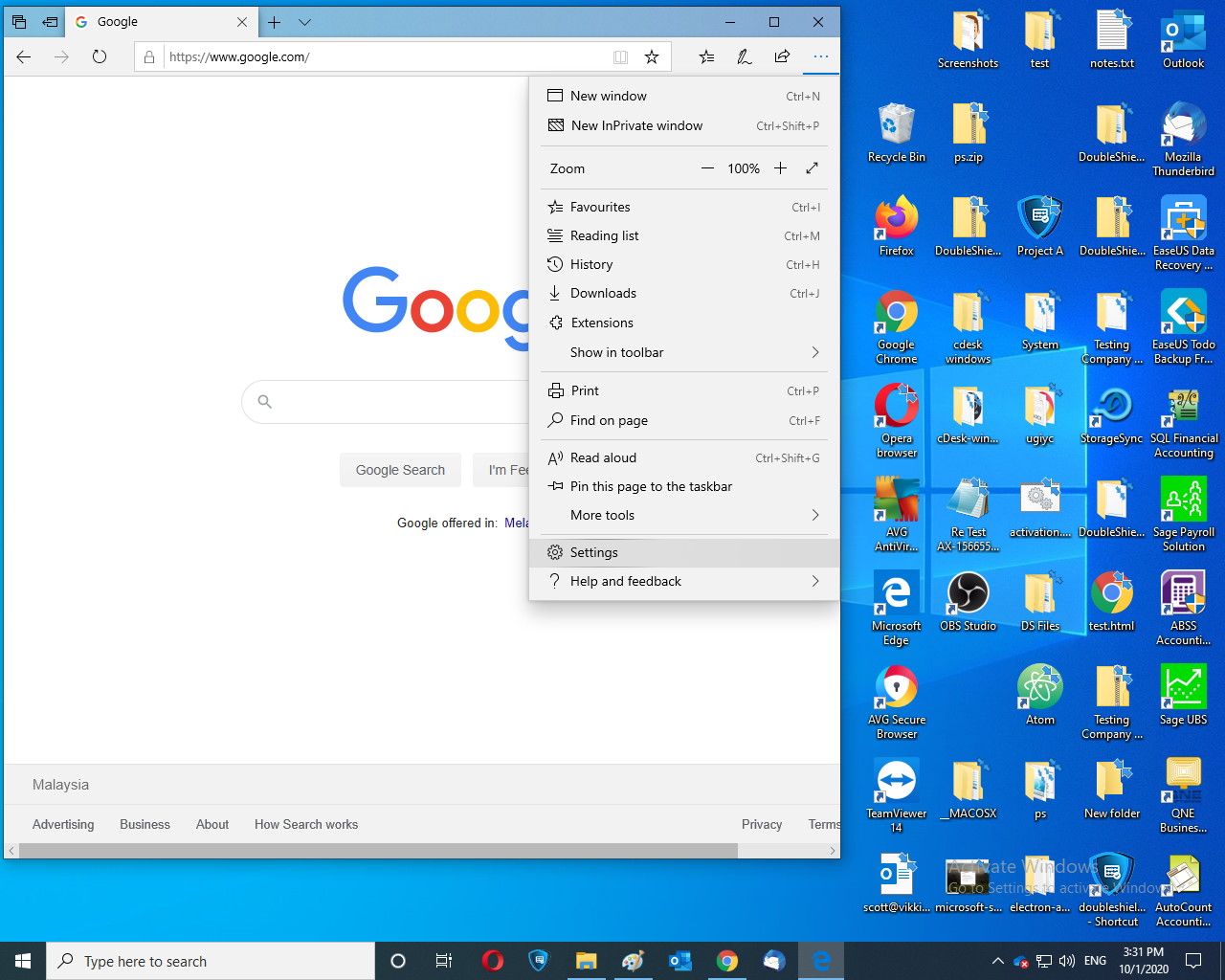Click the address bar URL field
The height and width of the screenshot is (980, 1225).
386,57
